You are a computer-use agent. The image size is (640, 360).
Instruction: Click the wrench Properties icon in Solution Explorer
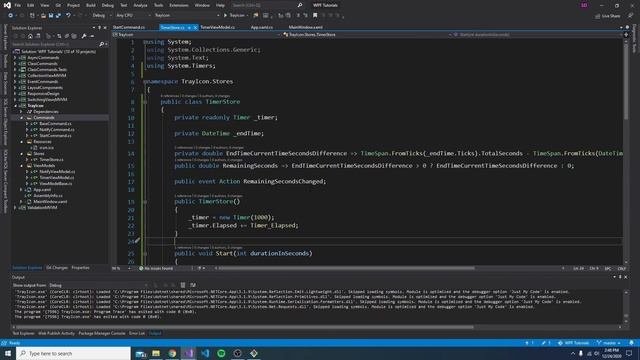click(84, 36)
